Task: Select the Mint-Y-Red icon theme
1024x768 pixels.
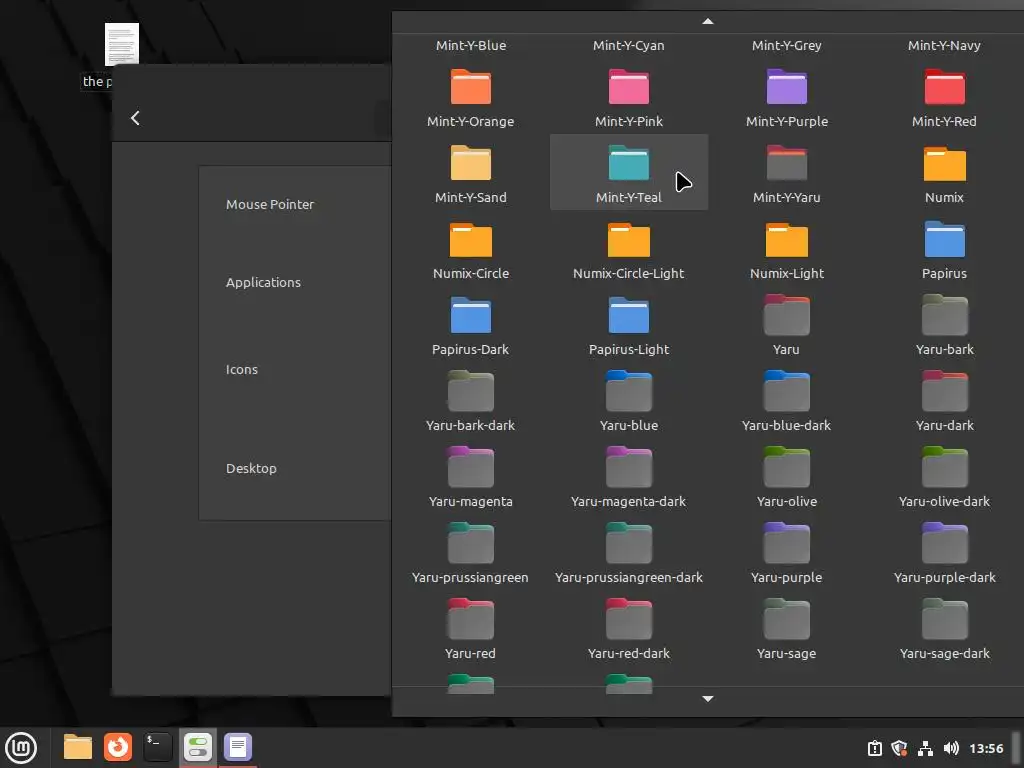Action: tap(944, 96)
